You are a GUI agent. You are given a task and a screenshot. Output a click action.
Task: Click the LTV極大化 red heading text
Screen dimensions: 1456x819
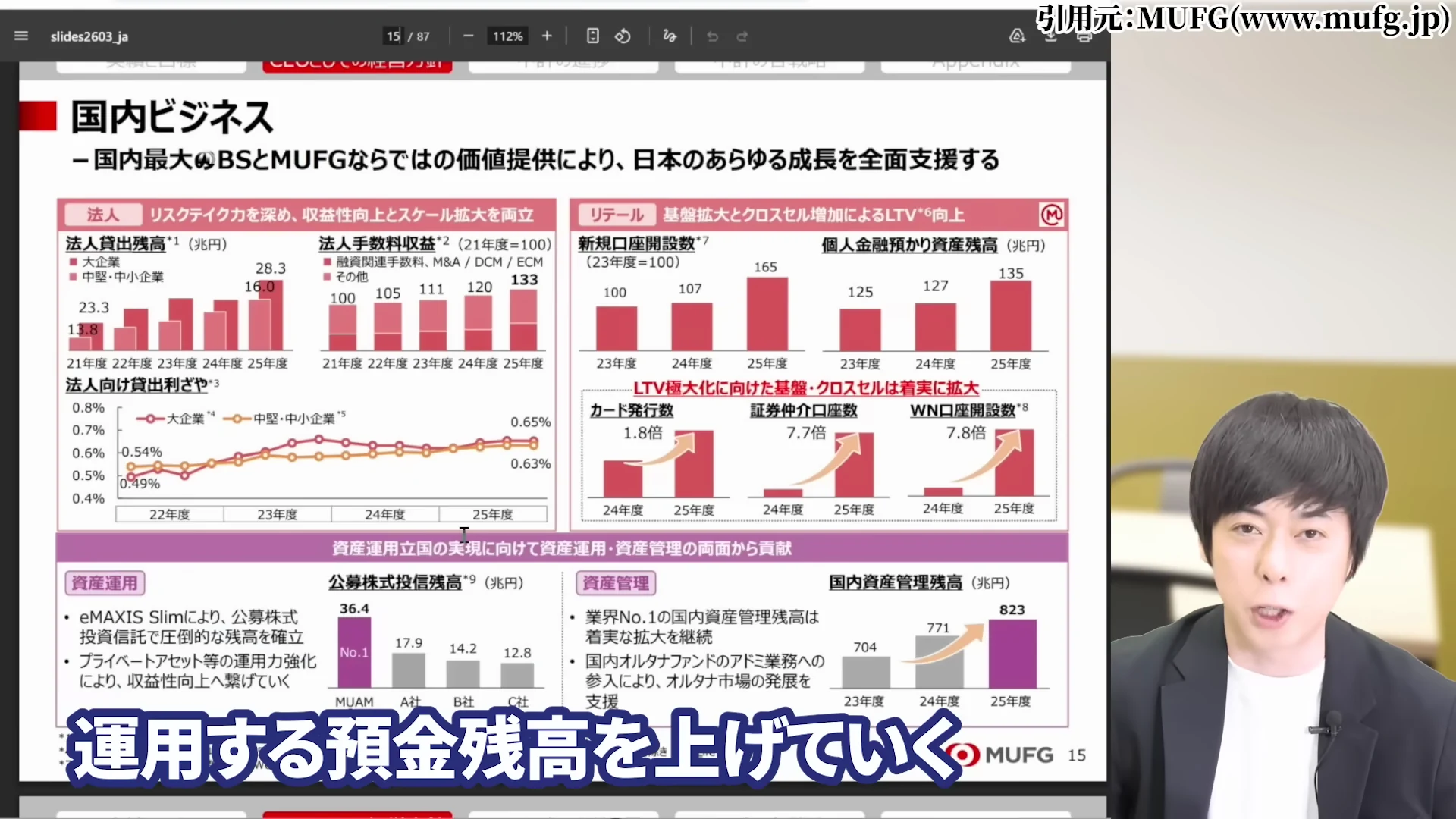click(806, 388)
